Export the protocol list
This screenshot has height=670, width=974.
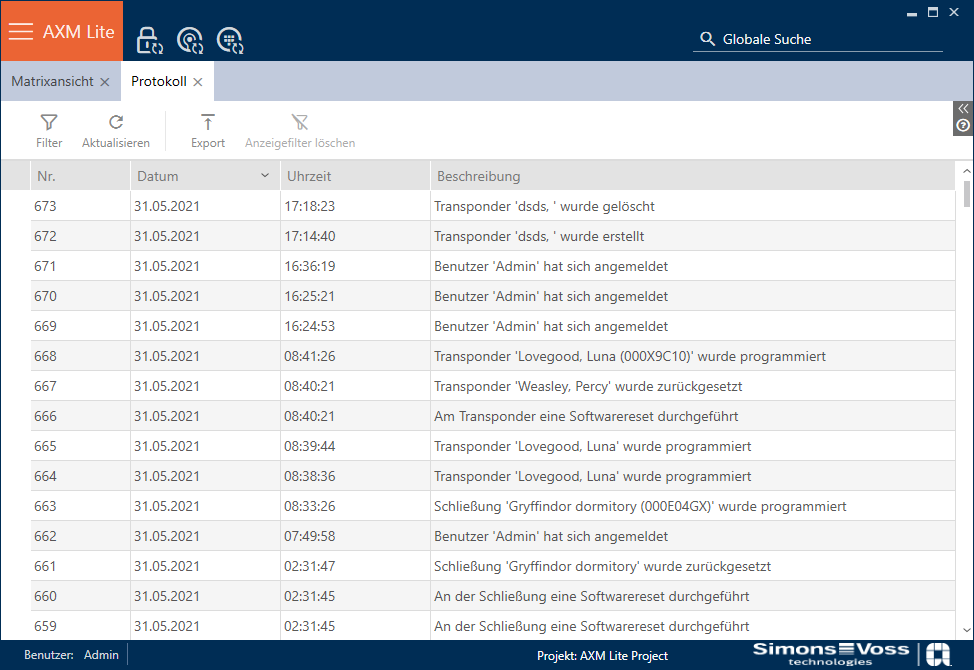[208, 130]
